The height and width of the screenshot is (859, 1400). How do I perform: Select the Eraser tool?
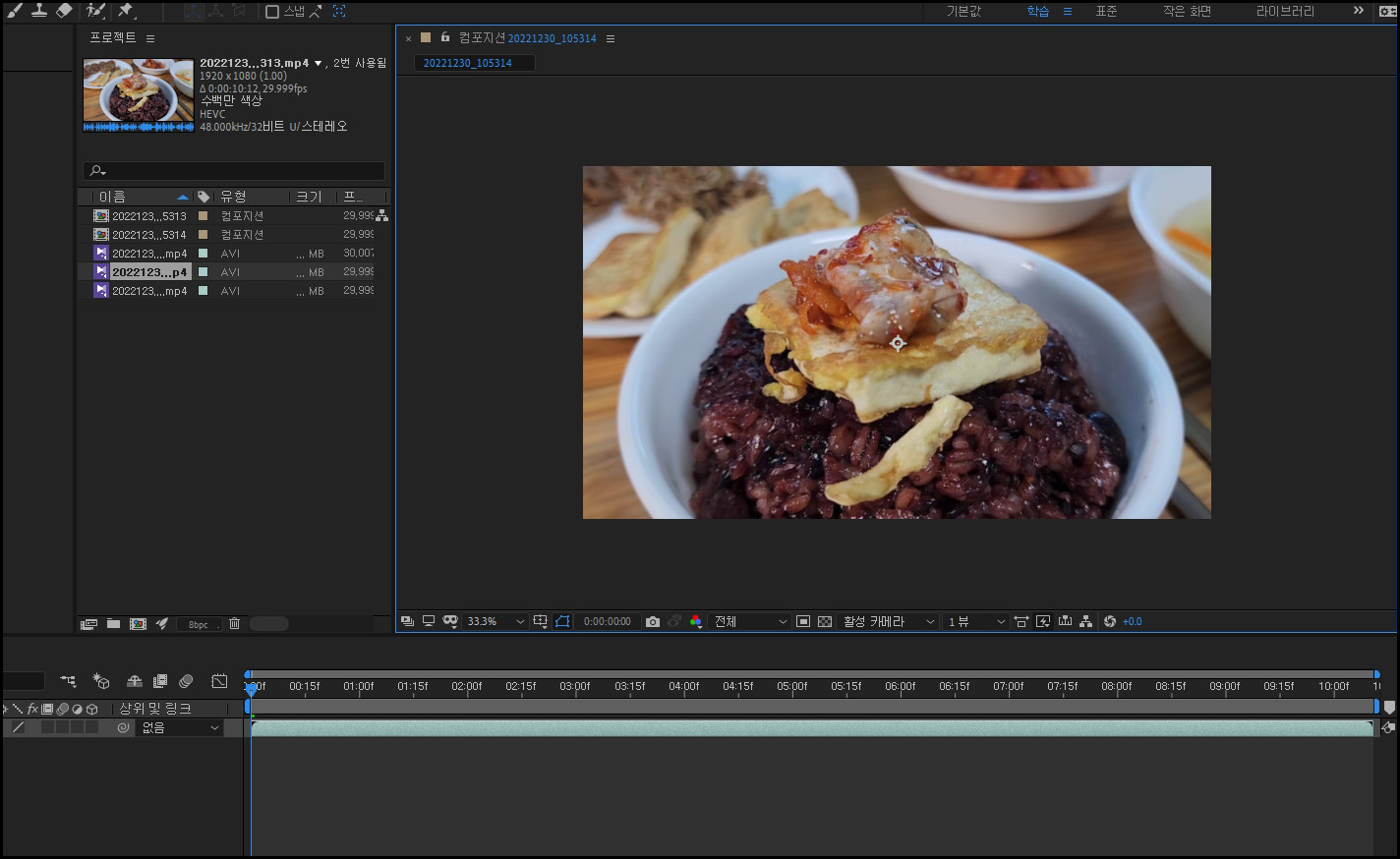click(x=65, y=11)
